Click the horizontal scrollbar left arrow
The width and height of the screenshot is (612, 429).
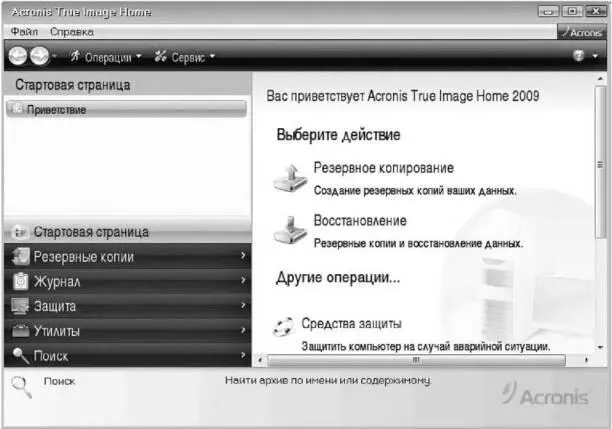point(260,360)
